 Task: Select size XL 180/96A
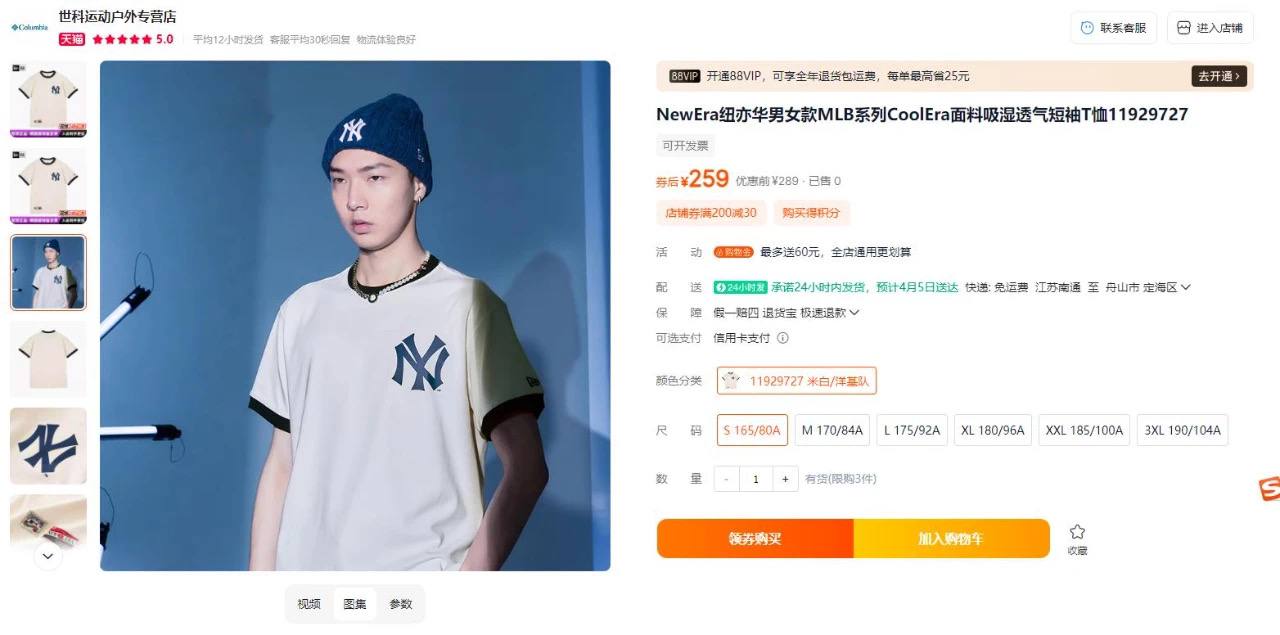992,430
